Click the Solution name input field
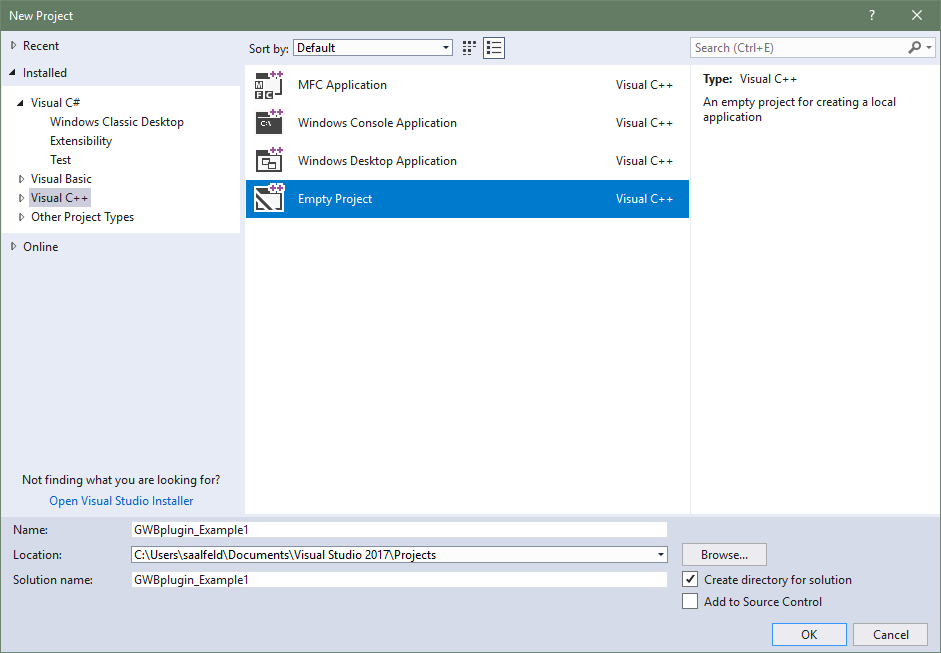This screenshot has width=941, height=653. click(x=399, y=580)
